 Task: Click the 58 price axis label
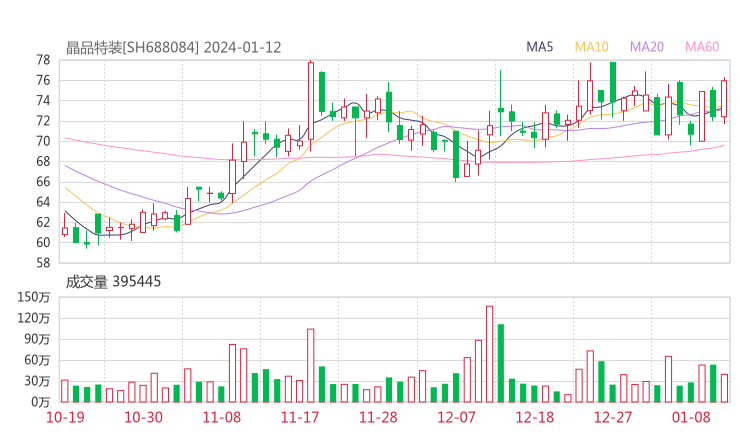coord(43,262)
